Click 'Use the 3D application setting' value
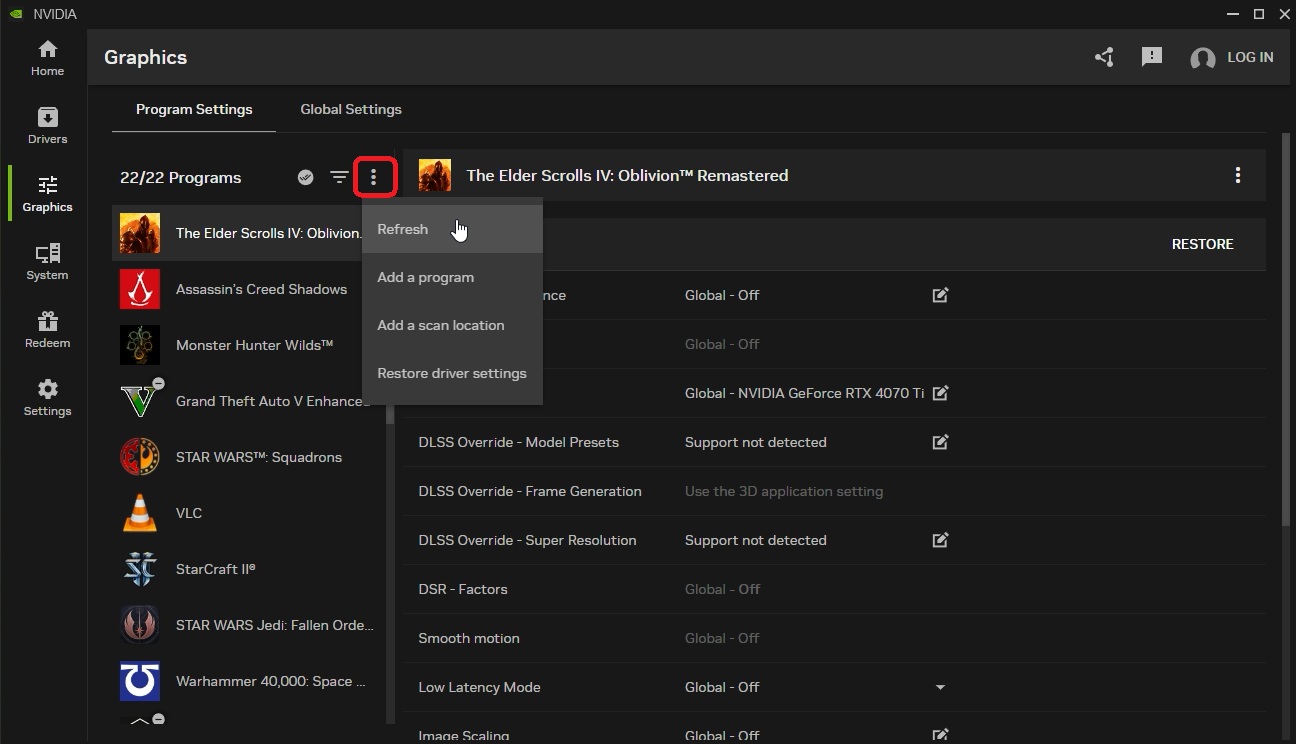Viewport: 1296px width, 744px height. click(784, 491)
